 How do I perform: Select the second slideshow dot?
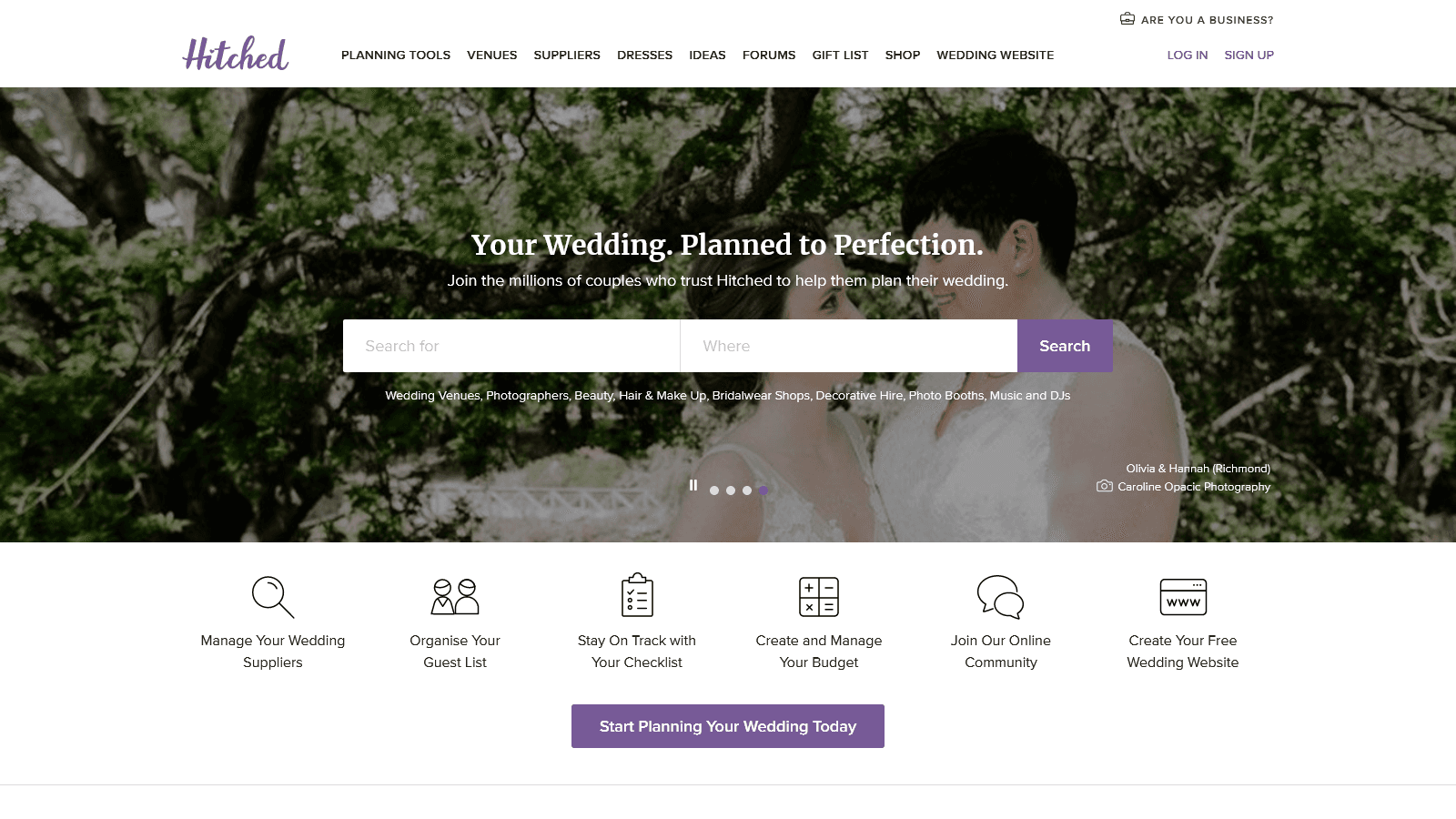(731, 490)
